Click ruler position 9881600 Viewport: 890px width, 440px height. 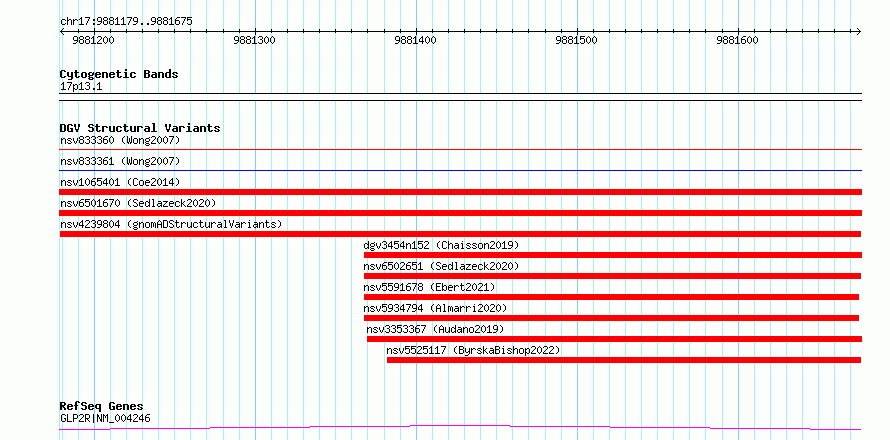pos(738,40)
